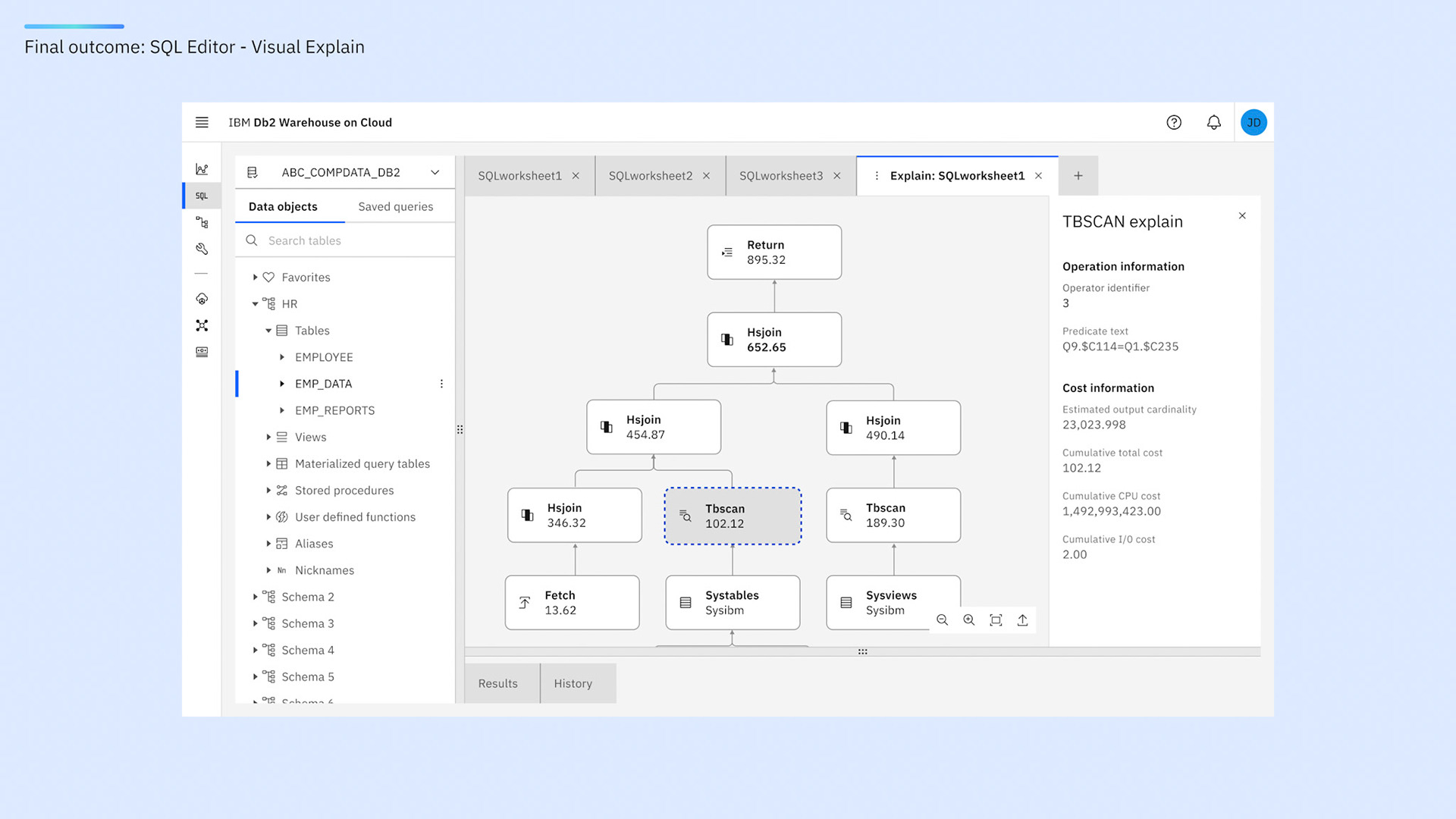Select the SQL icon in sidebar
The height and width of the screenshot is (819, 1456).
pos(202,196)
